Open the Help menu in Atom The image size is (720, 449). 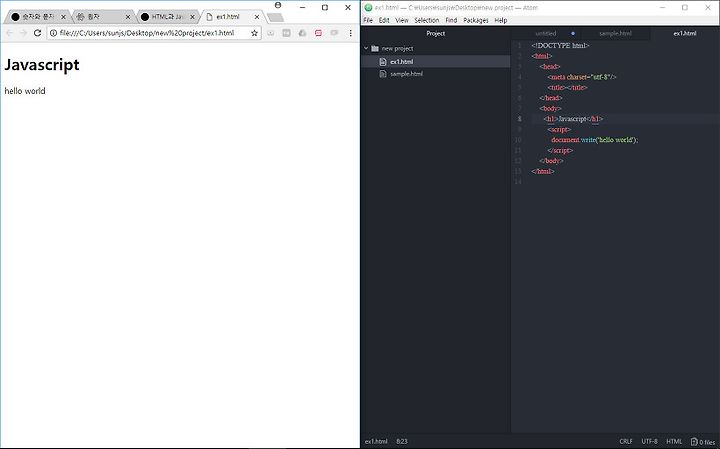pos(501,20)
